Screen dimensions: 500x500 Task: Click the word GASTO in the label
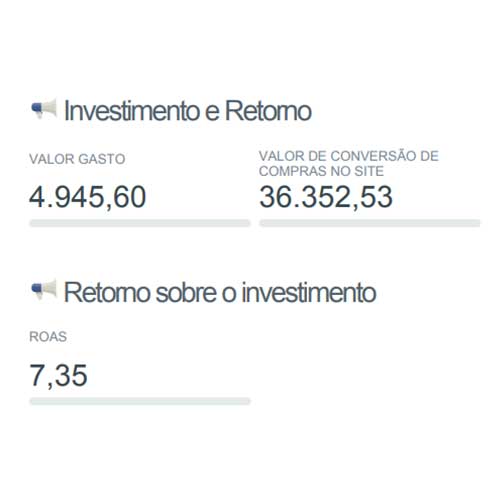pos(102,159)
